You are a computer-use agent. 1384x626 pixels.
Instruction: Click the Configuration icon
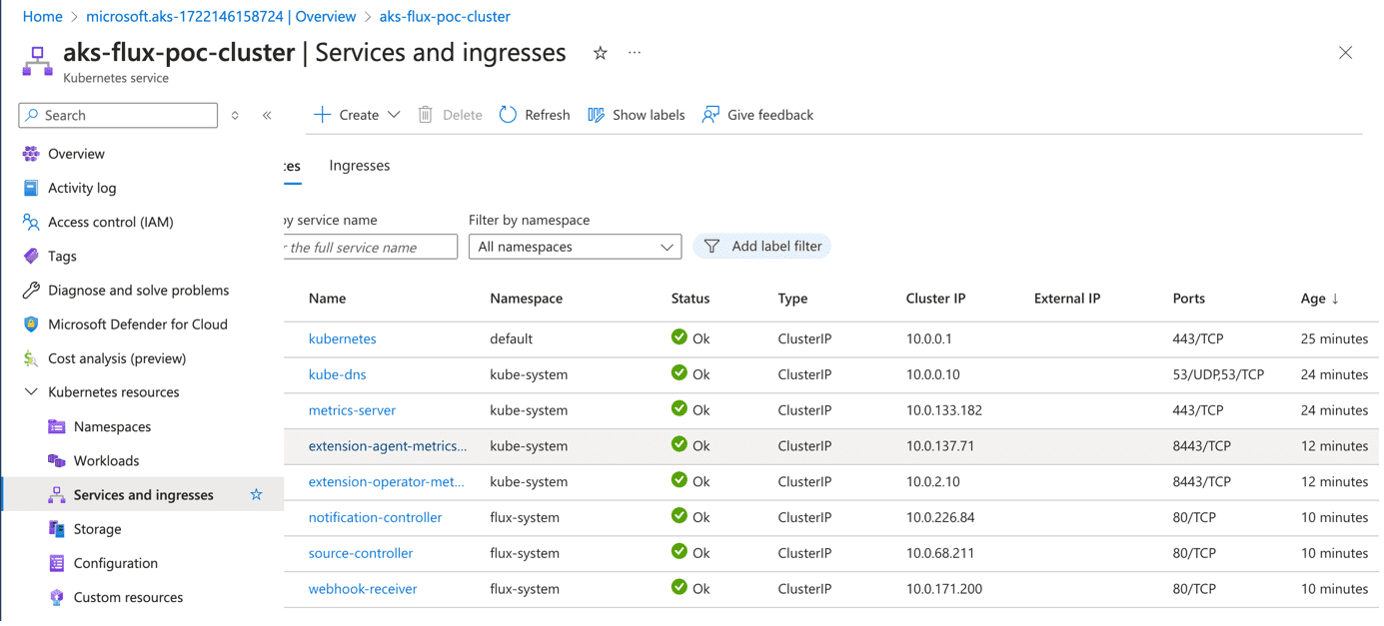(x=57, y=563)
